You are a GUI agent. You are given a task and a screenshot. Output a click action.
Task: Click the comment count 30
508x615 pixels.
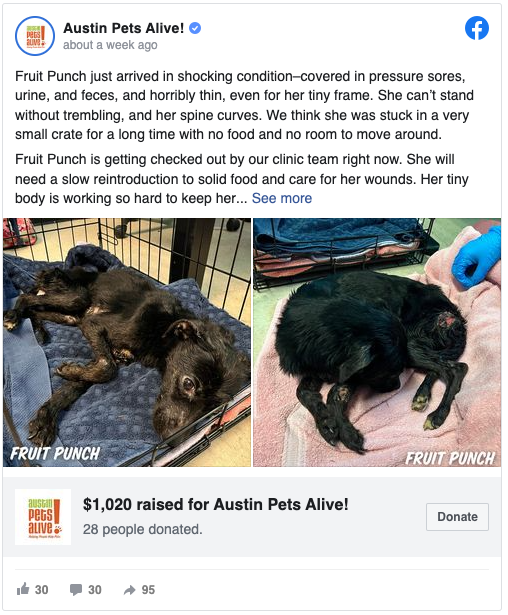95,590
